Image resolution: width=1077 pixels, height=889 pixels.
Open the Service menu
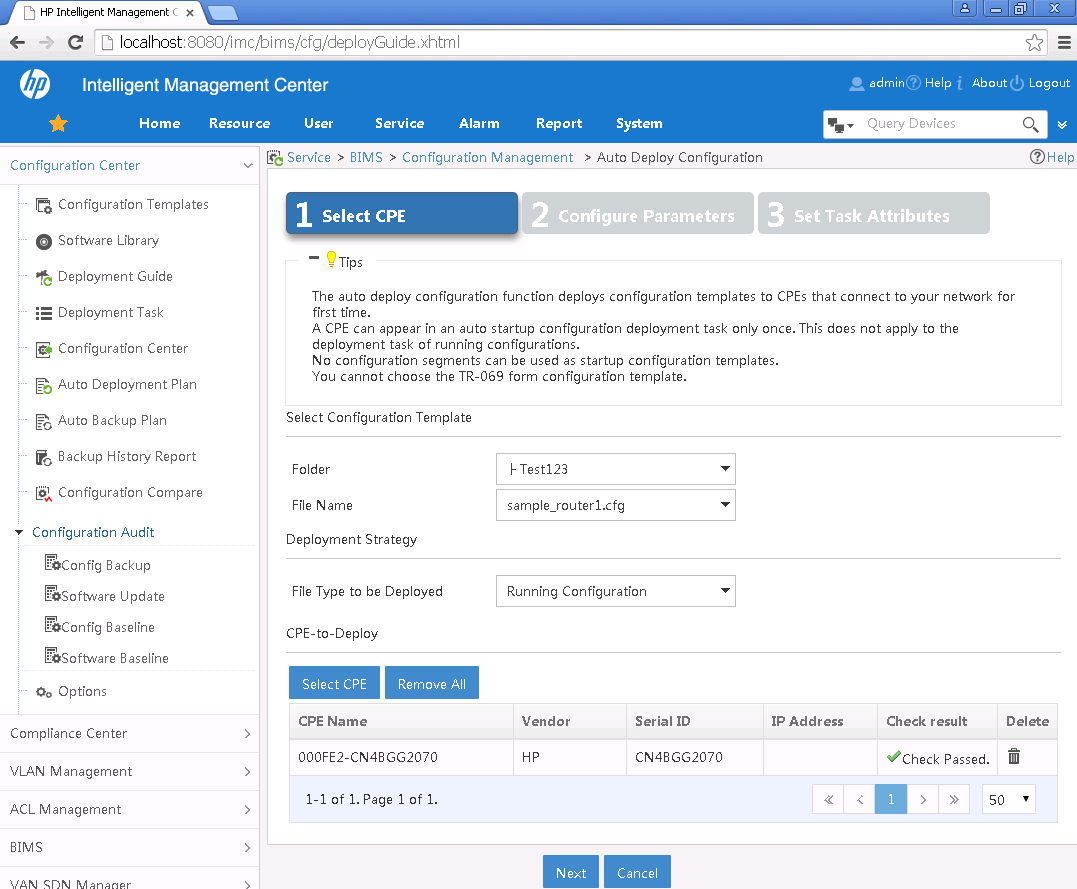[x=400, y=124]
